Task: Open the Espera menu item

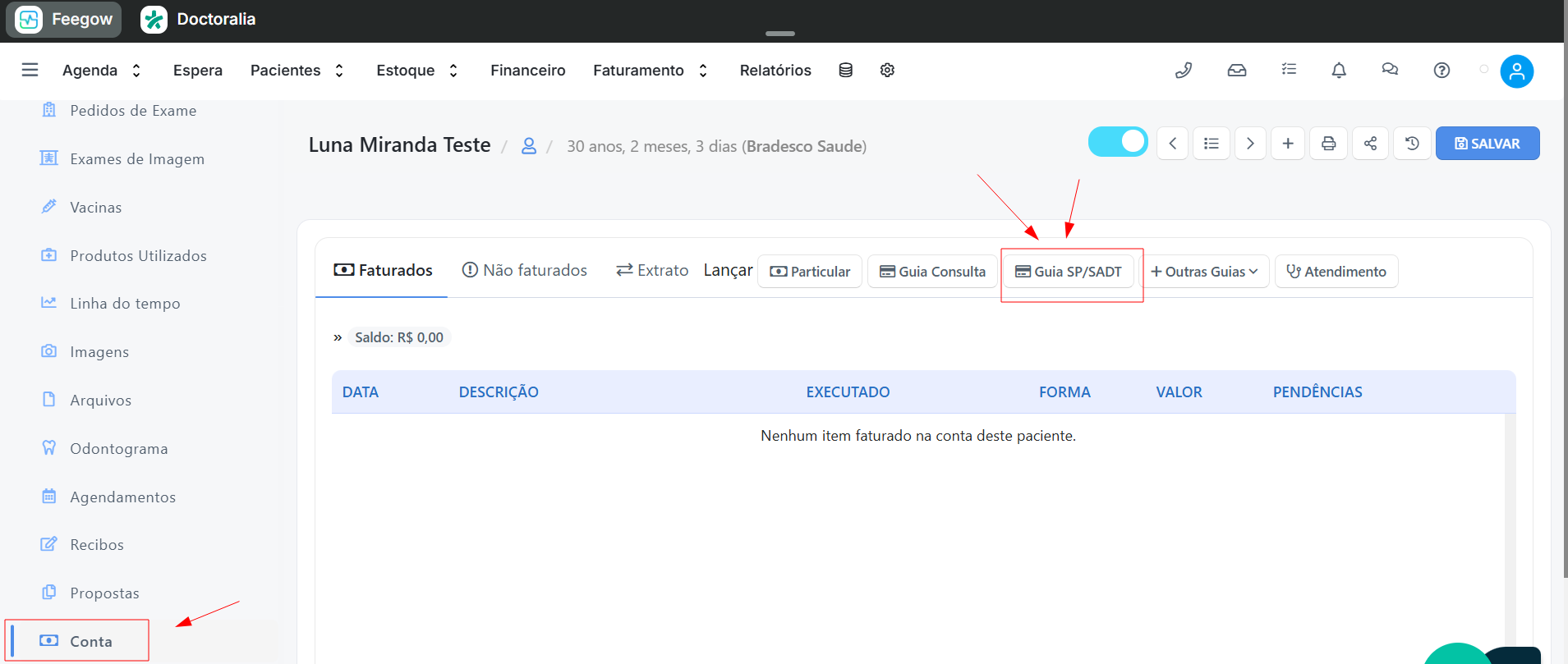Action: (198, 71)
